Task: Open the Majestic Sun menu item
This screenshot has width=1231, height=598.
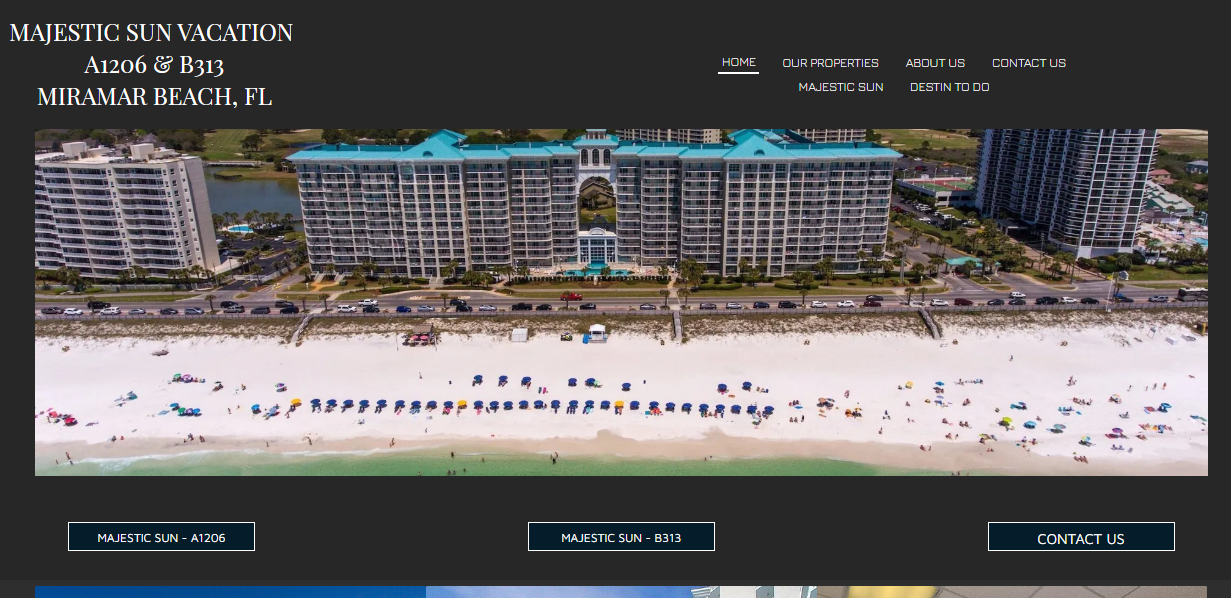Action: pos(841,87)
